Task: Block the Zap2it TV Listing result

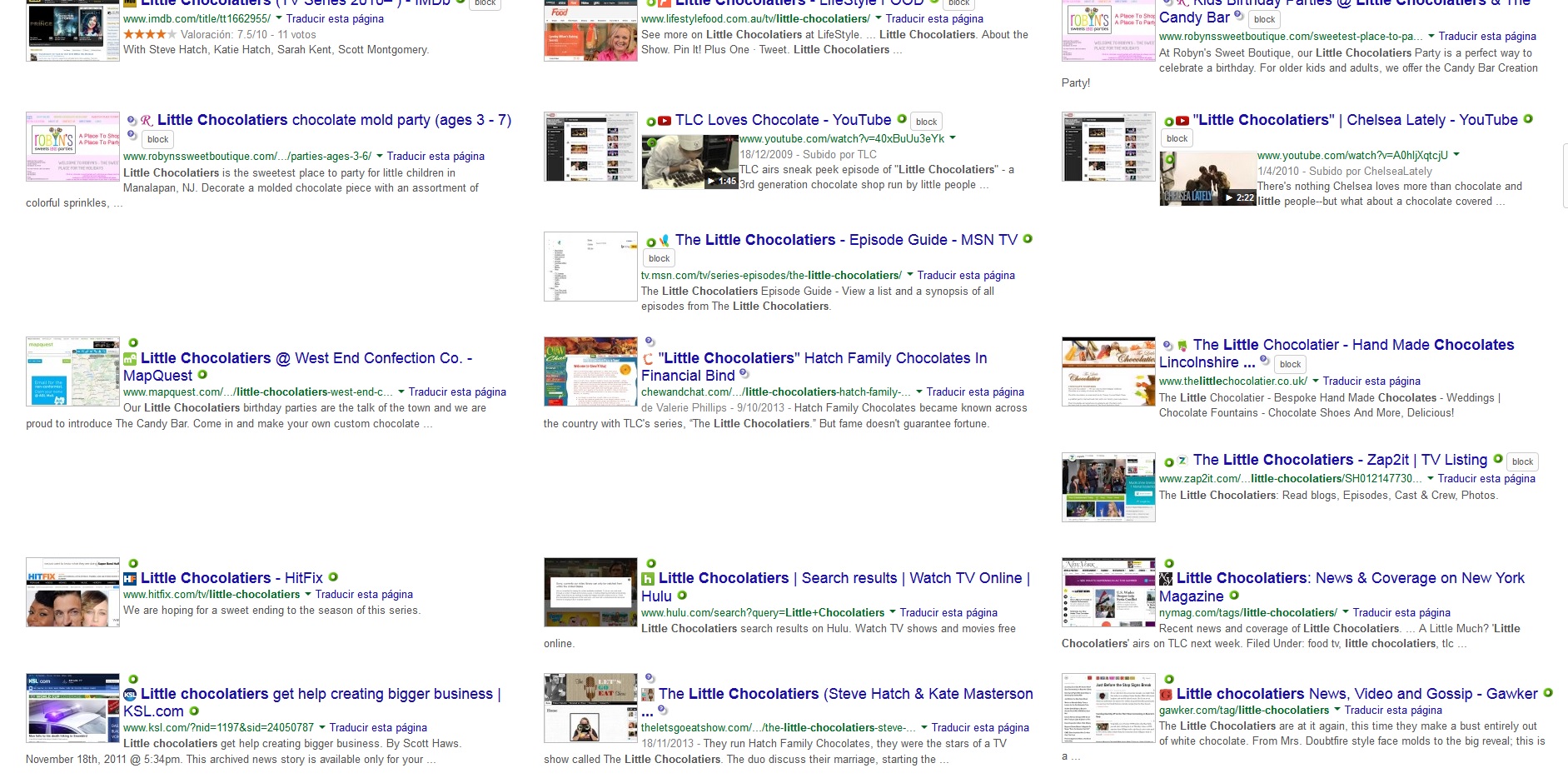Action: pos(1522,461)
